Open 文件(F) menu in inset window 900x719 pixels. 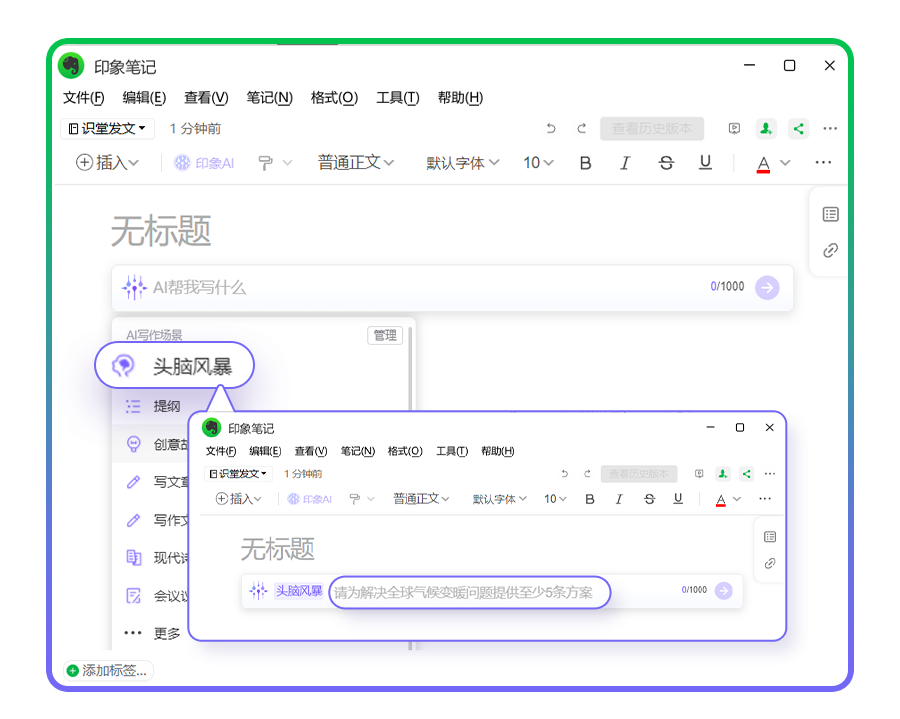pyautogui.click(x=221, y=452)
